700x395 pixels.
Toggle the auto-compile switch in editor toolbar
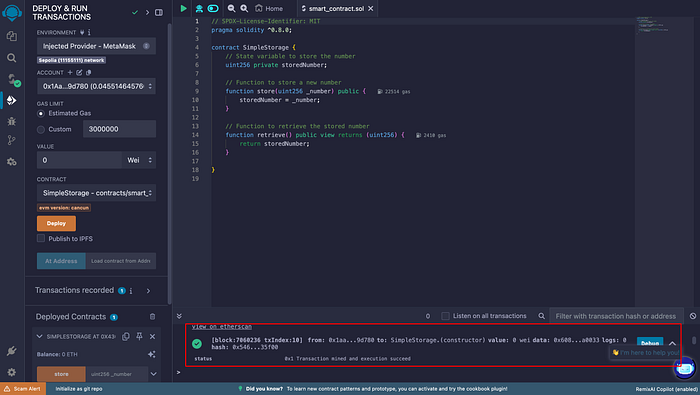coord(213,8)
